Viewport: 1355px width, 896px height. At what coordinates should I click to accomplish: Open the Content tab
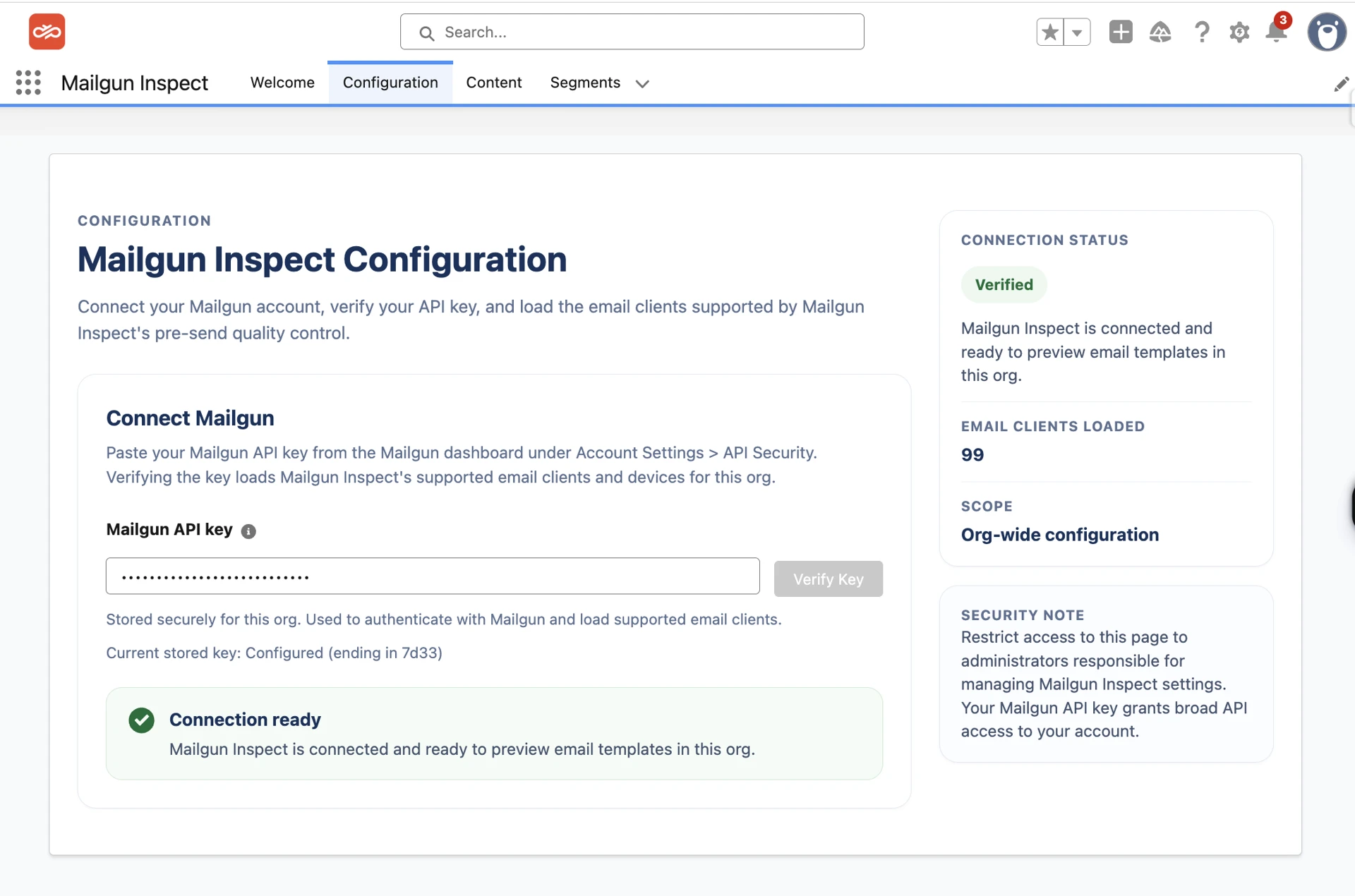[493, 83]
